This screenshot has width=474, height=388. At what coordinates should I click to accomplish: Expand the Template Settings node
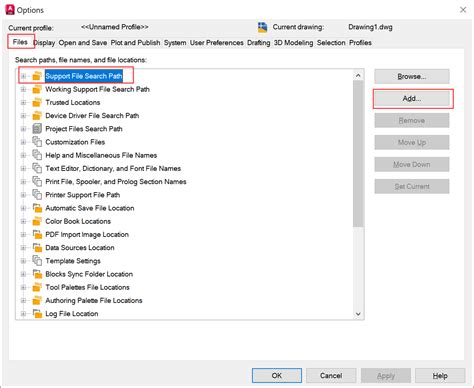[23, 261]
